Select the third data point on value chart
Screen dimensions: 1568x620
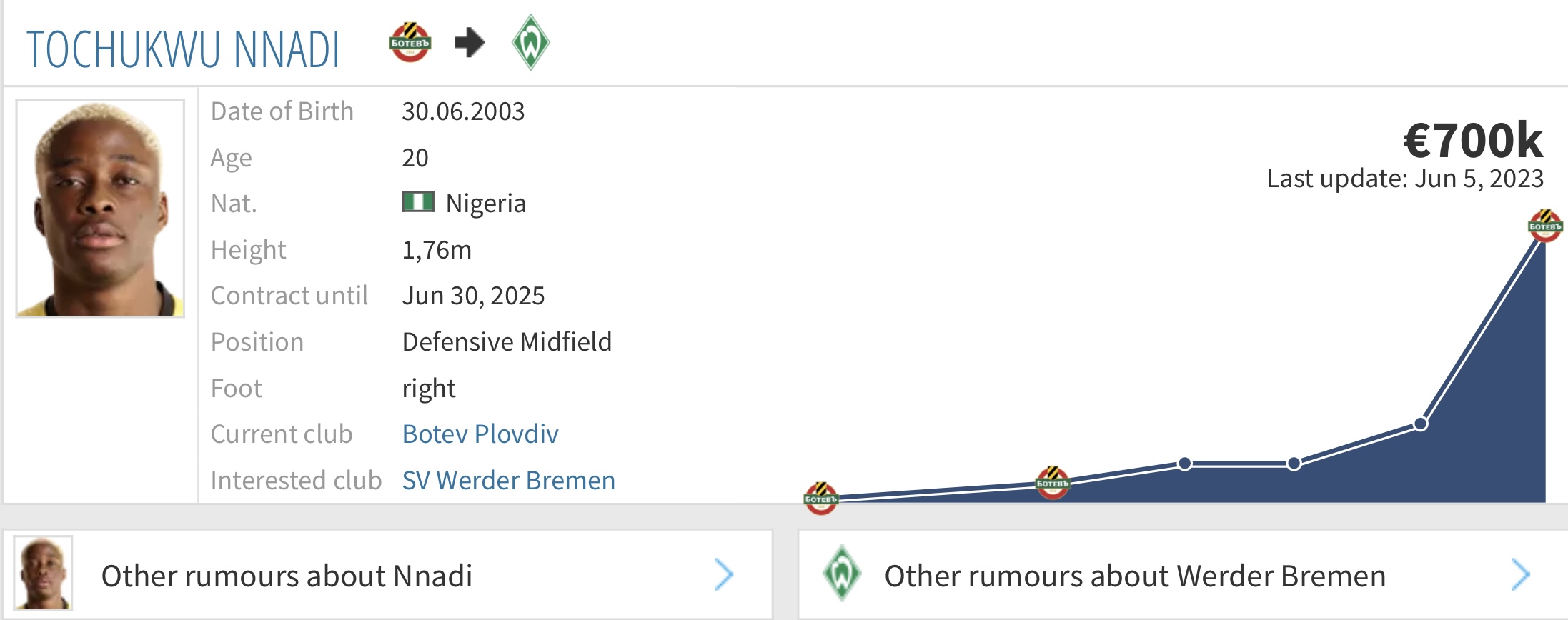coord(1185,464)
